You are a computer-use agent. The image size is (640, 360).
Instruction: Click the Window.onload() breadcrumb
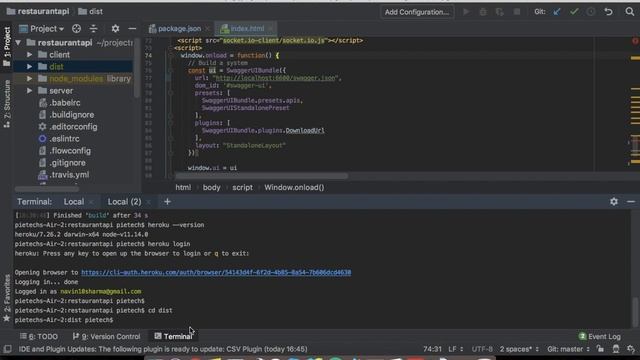(294, 187)
